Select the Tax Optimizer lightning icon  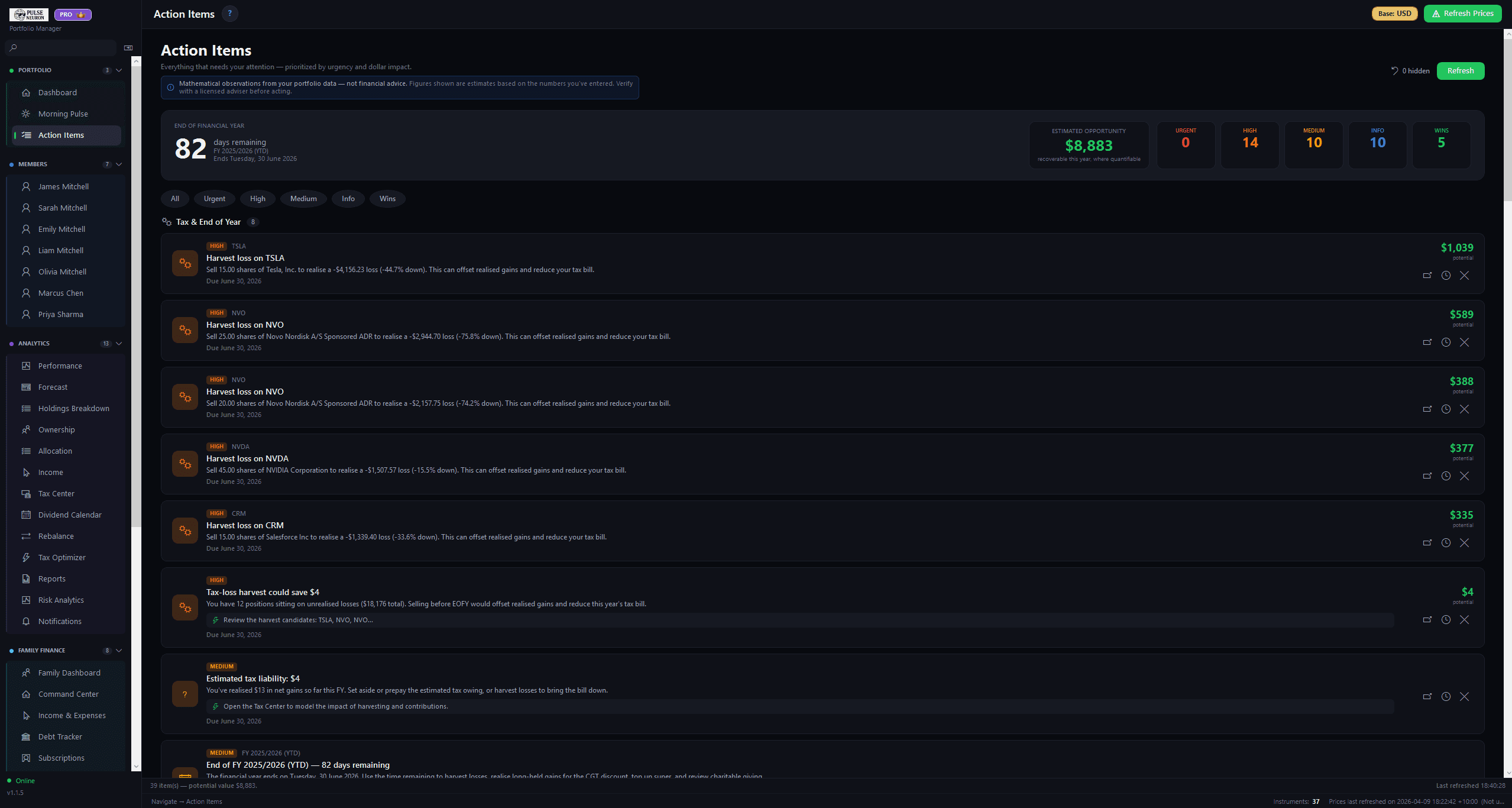point(26,557)
